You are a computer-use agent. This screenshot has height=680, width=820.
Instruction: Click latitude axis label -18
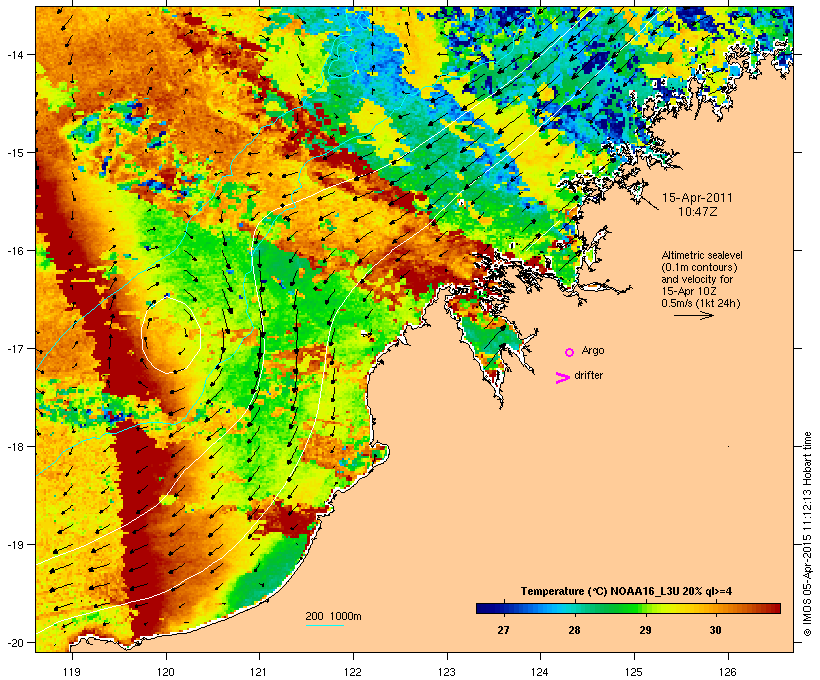tap(14, 446)
